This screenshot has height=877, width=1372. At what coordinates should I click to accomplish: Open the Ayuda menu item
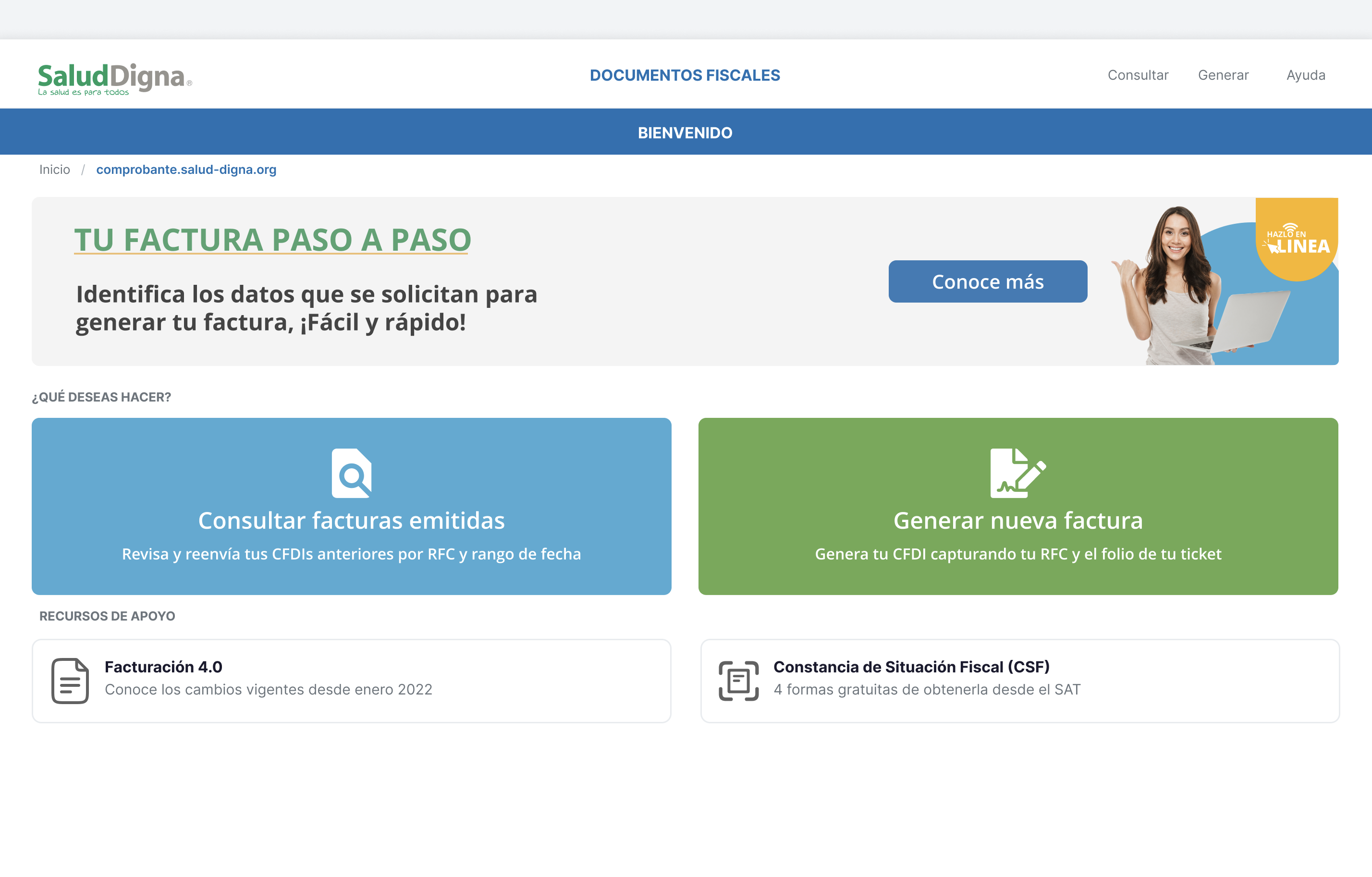click(1306, 75)
